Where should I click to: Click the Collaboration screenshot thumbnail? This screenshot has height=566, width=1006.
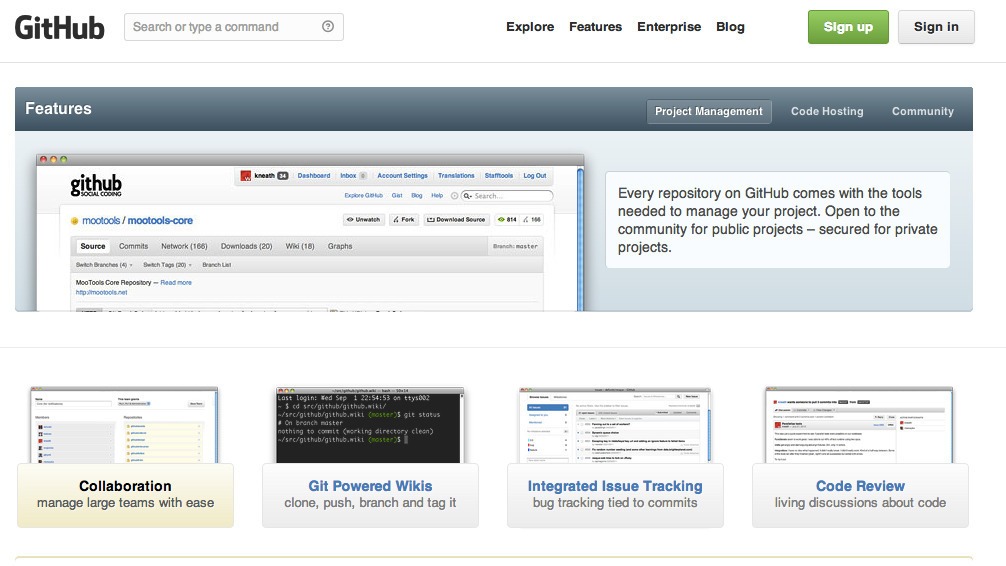click(124, 425)
